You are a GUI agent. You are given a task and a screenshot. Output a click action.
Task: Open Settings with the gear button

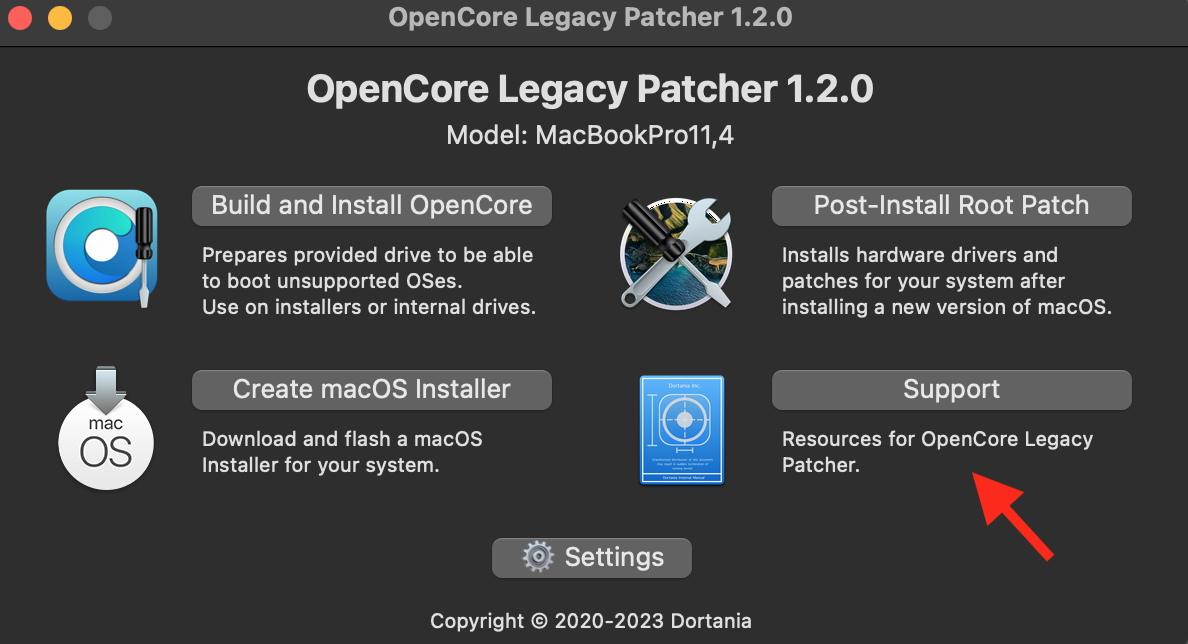pyautogui.click(x=592, y=558)
